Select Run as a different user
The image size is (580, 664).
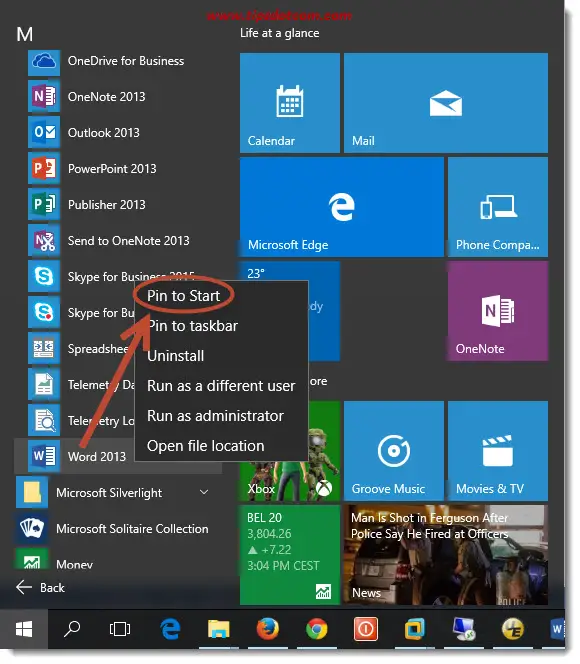point(221,386)
